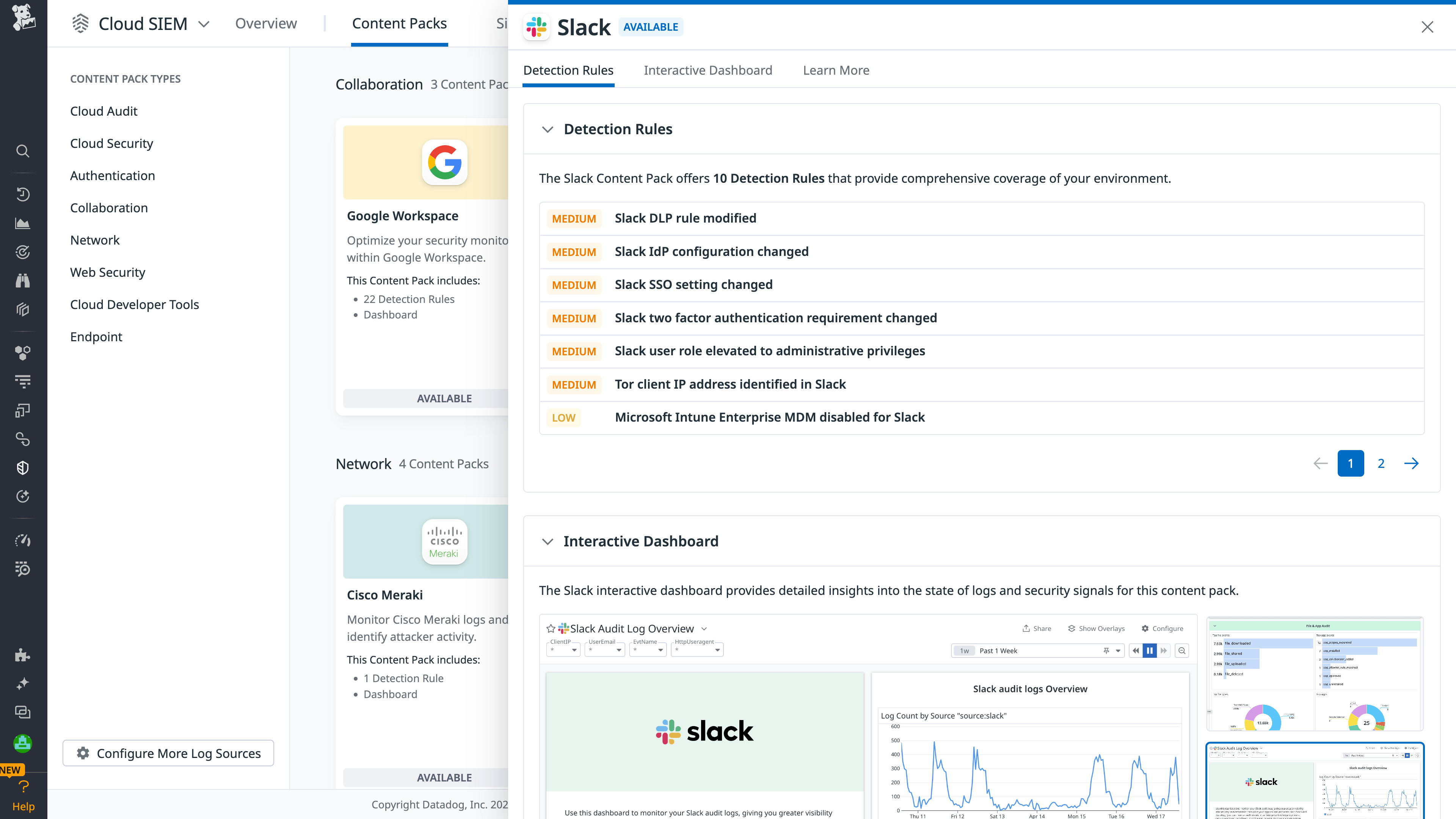Go to page 2 of detection rules
This screenshot has height=819, width=1456.
click(x=1381, y=463)
